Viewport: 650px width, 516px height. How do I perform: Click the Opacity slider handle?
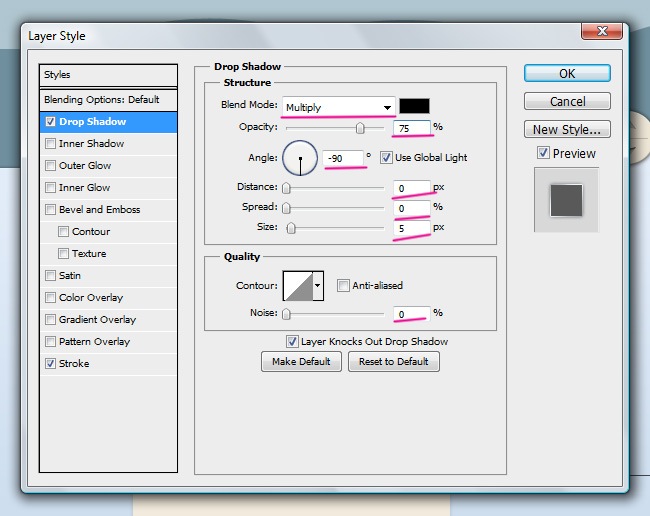(360, 128)
